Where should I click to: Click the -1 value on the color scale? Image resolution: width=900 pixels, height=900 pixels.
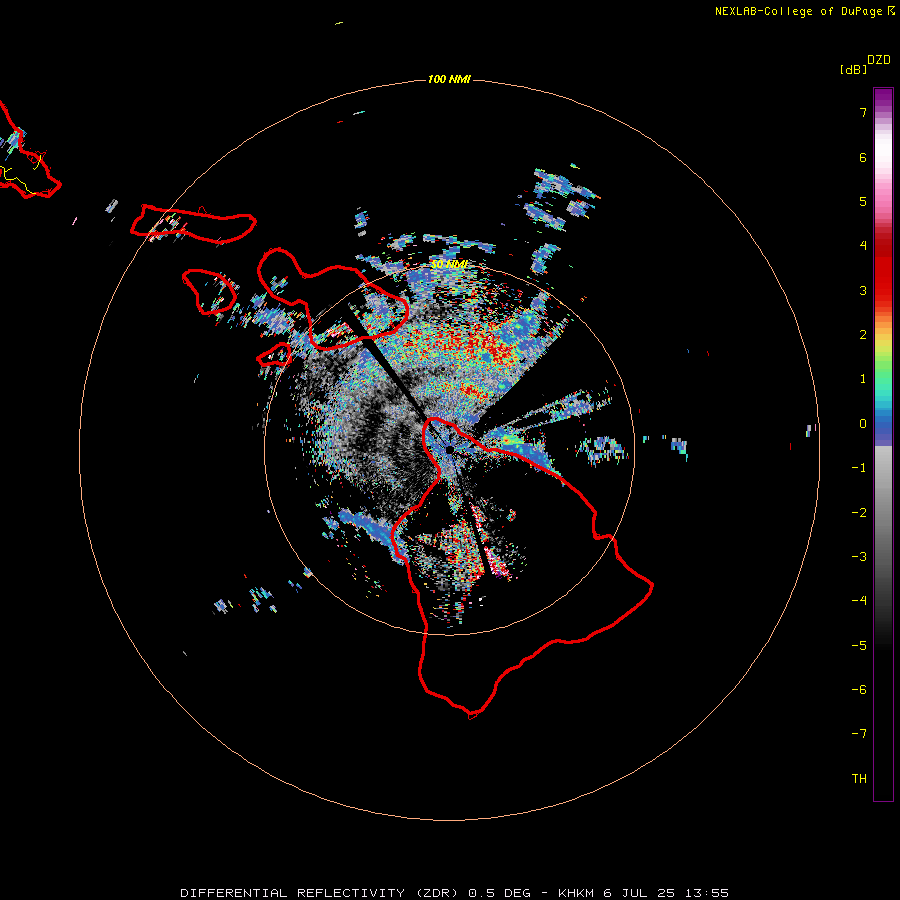[859, 468]
